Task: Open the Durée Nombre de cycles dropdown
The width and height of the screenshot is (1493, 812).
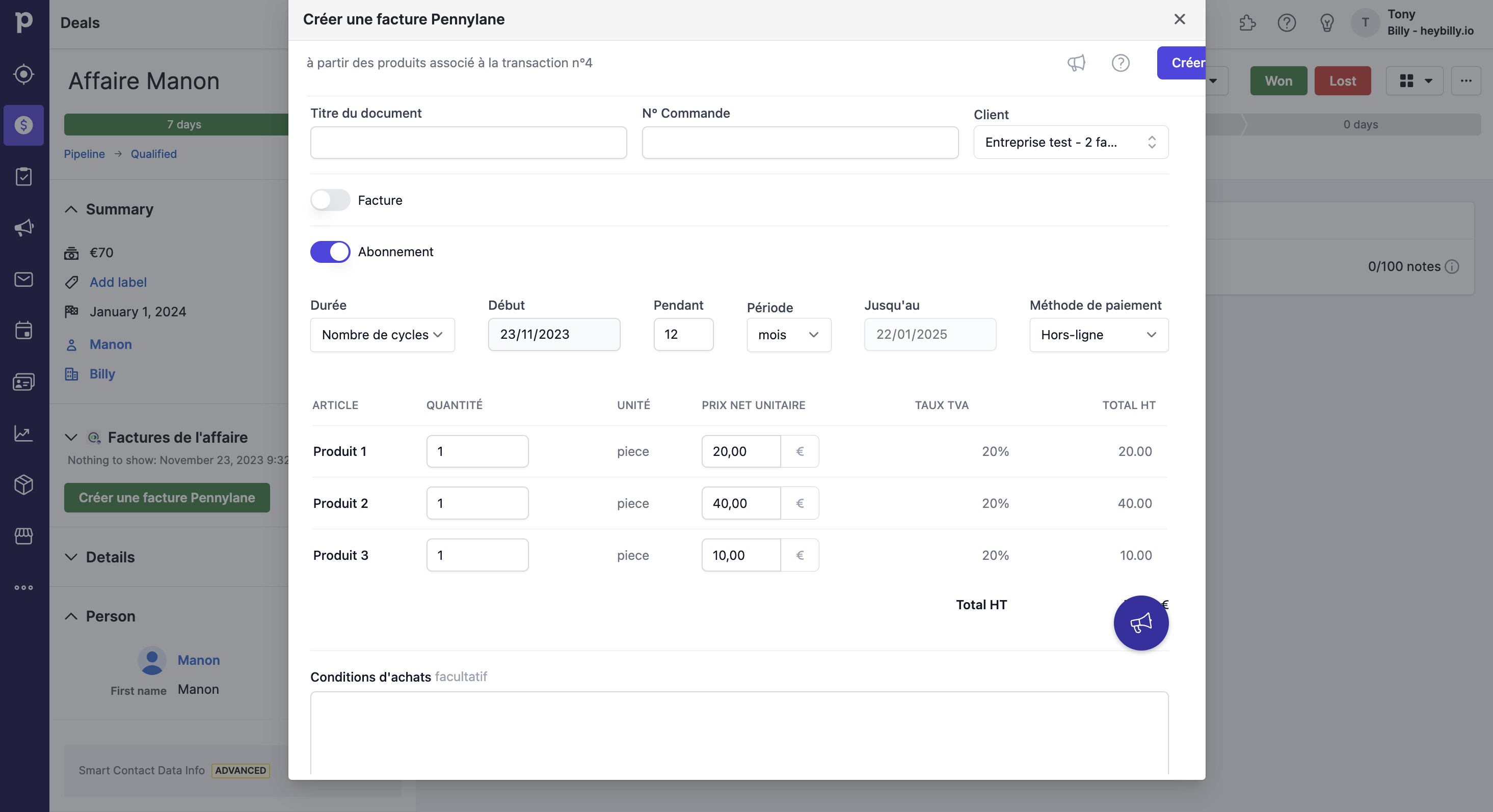Action: tap(383, 334)
